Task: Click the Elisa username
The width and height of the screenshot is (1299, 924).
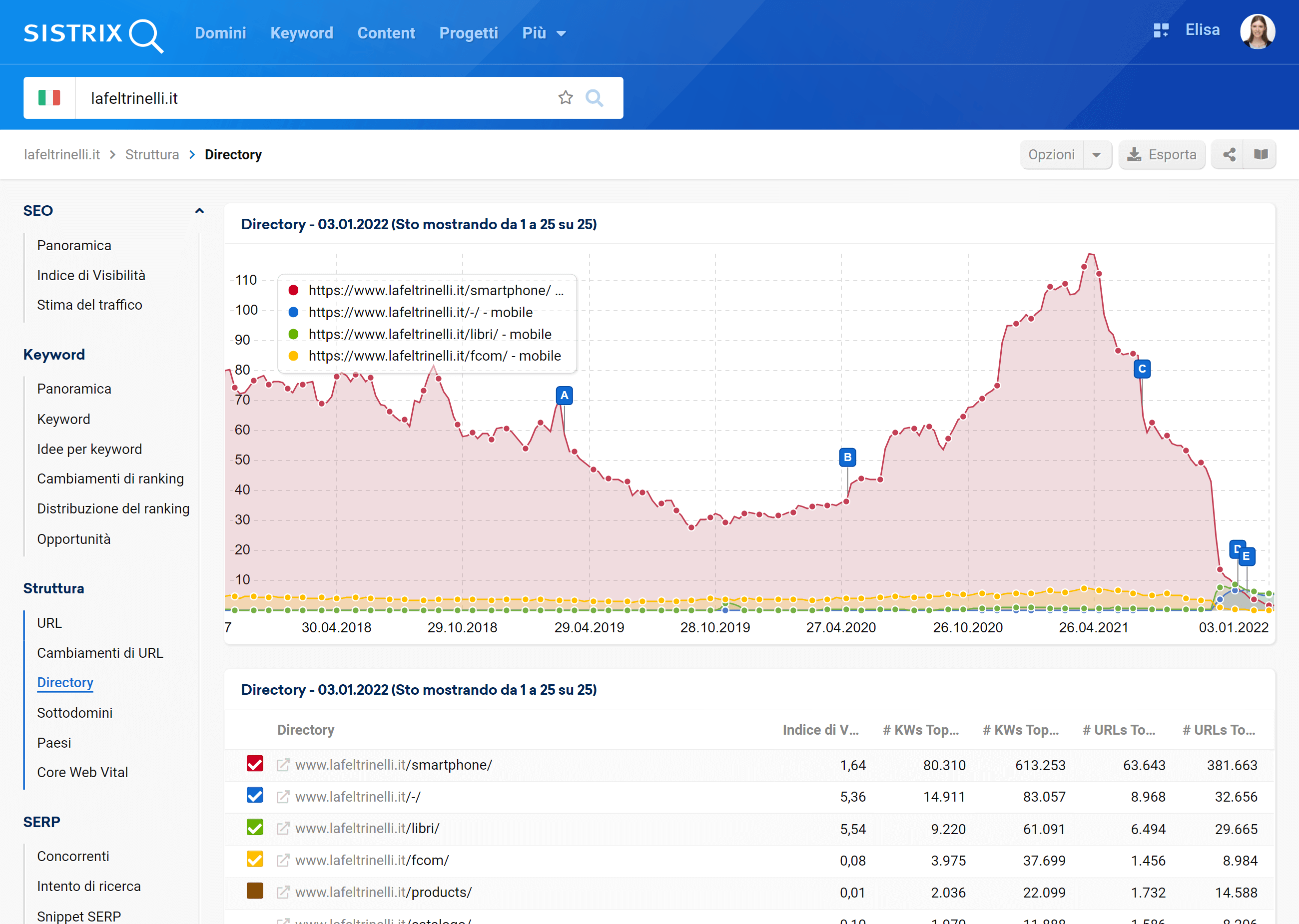Action: [x=1202, y=30]
